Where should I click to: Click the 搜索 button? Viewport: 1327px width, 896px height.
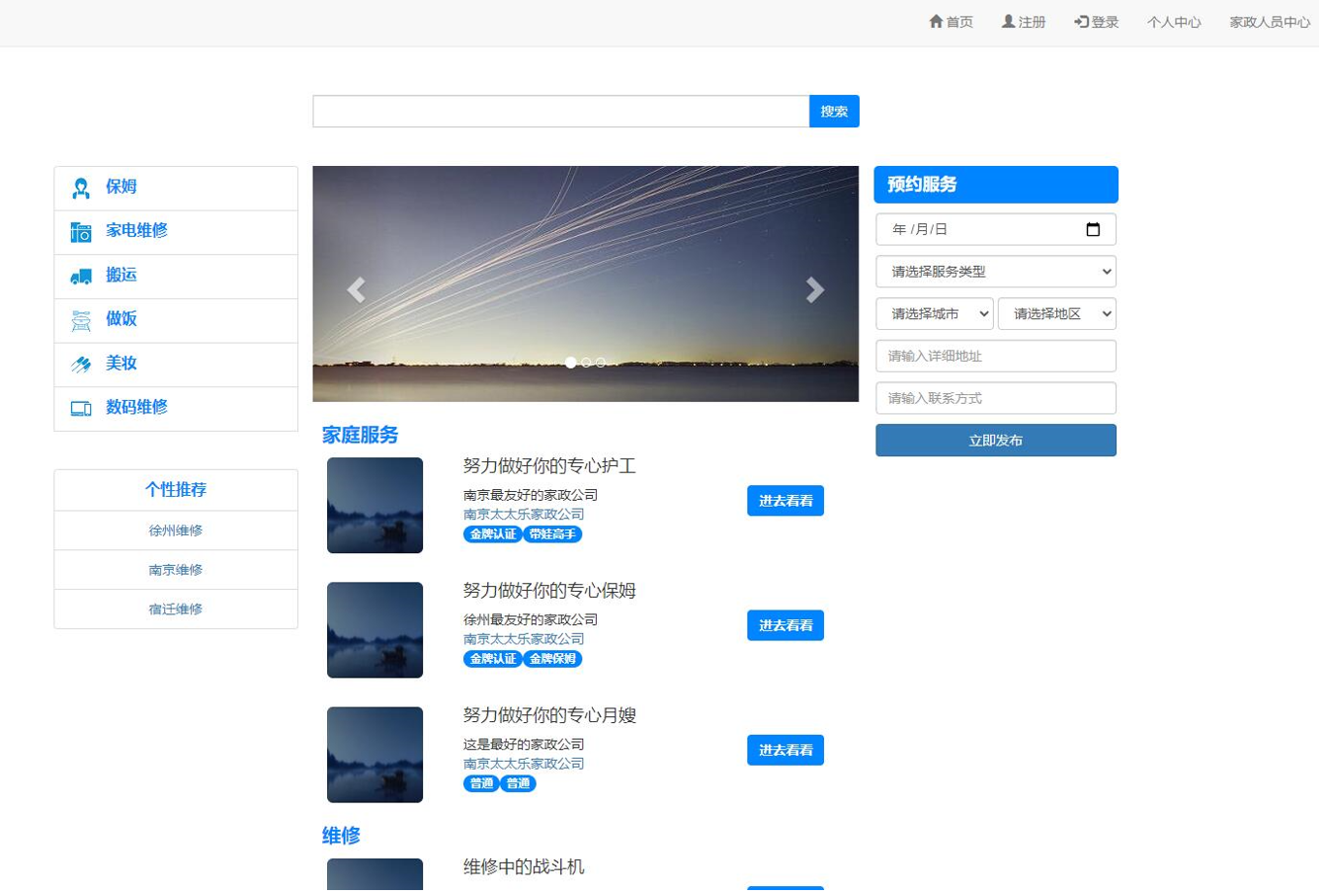(x=839, y=112)
